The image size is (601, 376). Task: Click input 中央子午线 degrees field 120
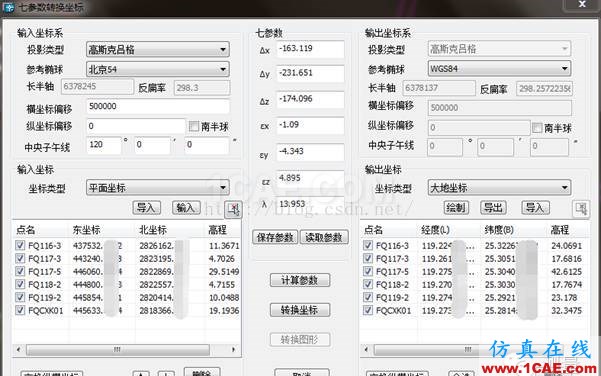click(x=104, y=146)
